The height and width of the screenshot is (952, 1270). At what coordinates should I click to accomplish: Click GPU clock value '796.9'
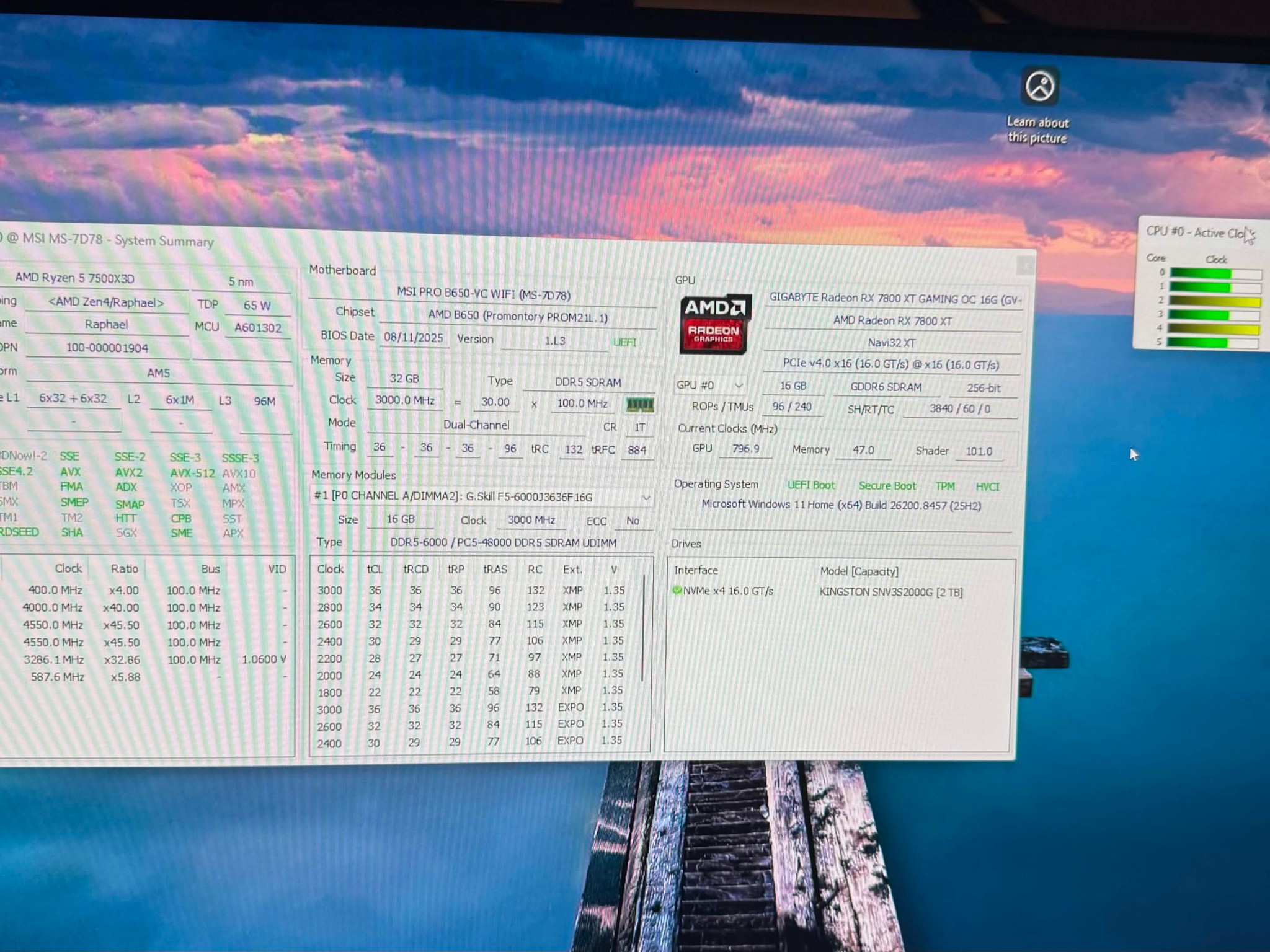coord(745,448)
